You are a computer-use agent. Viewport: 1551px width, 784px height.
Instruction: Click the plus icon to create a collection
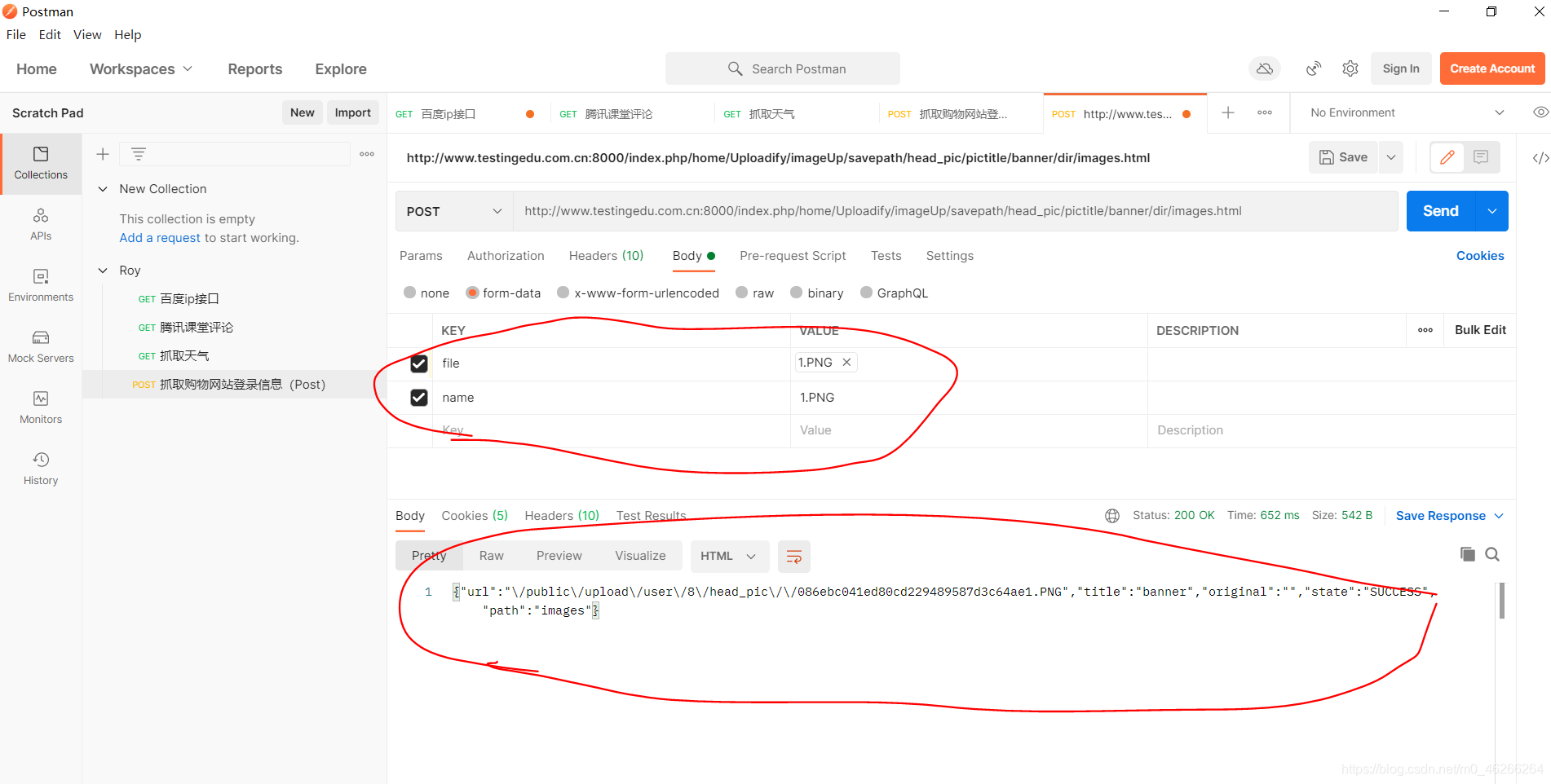pyautogui.click(x=103, y=154)
